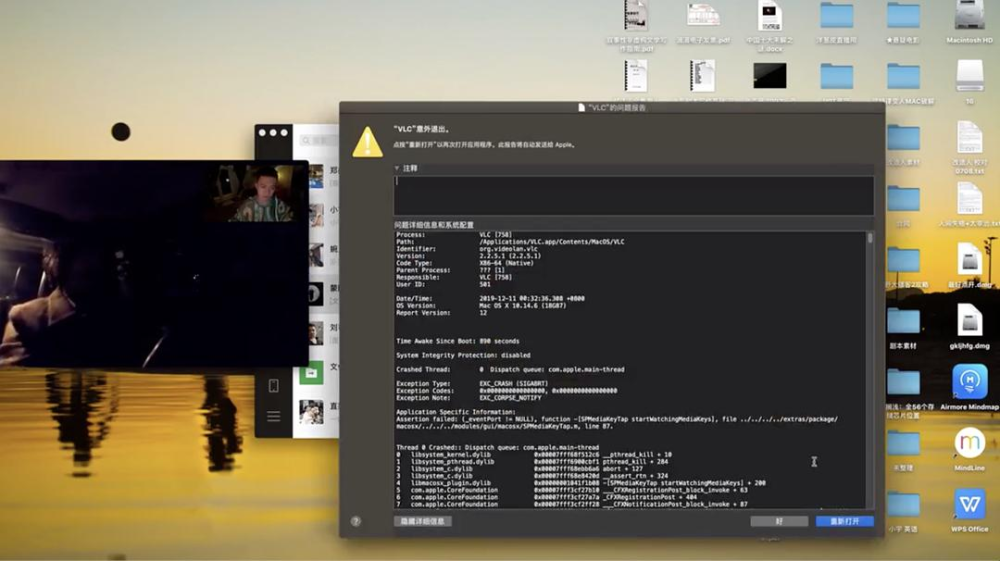Open the help question mark button

[356, 521]
